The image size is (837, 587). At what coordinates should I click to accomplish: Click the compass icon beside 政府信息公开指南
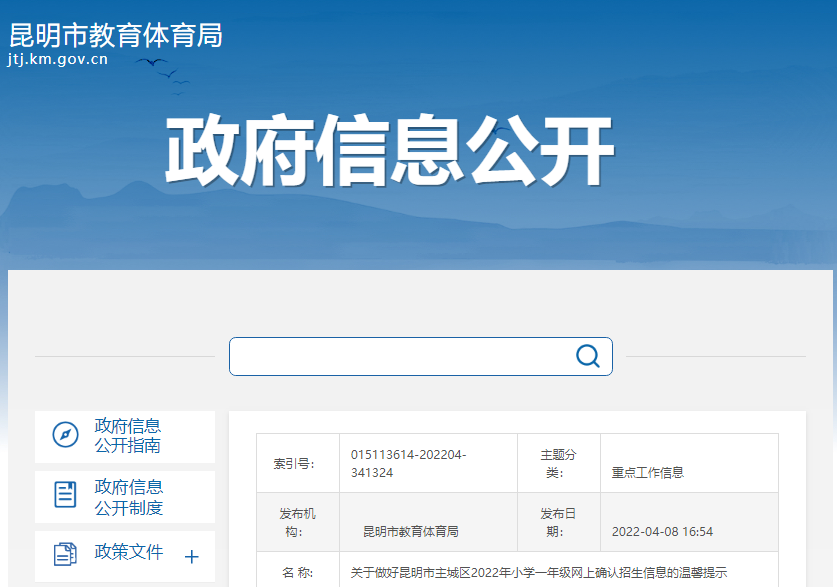click(65, 435)
